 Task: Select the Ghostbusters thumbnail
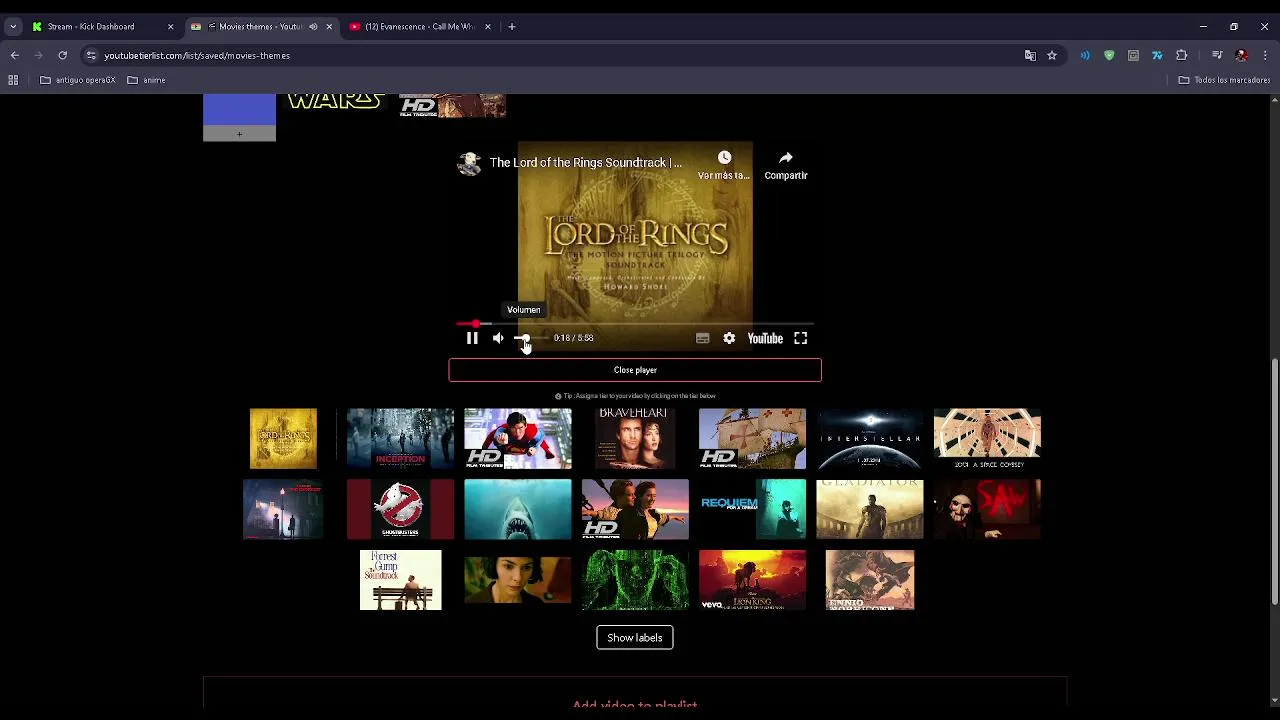(x=400, y=509)
